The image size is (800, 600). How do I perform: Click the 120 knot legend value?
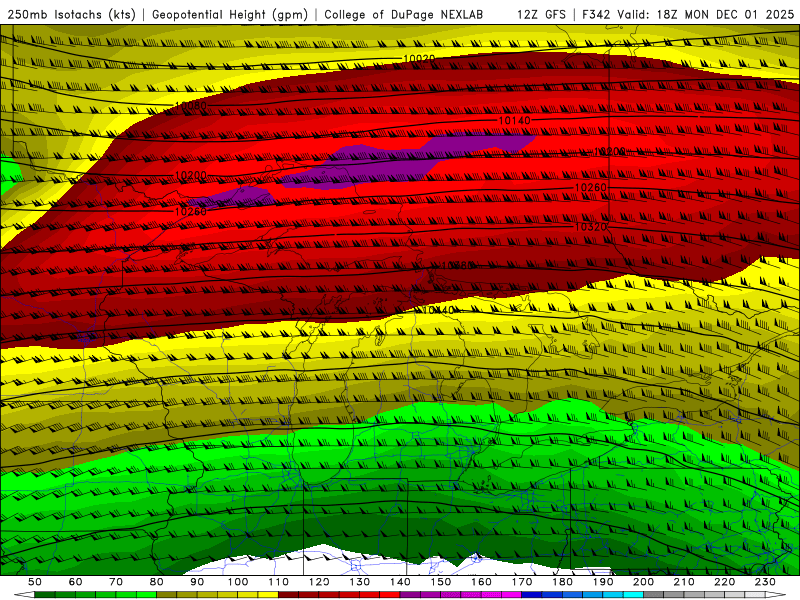coord(319,582)
